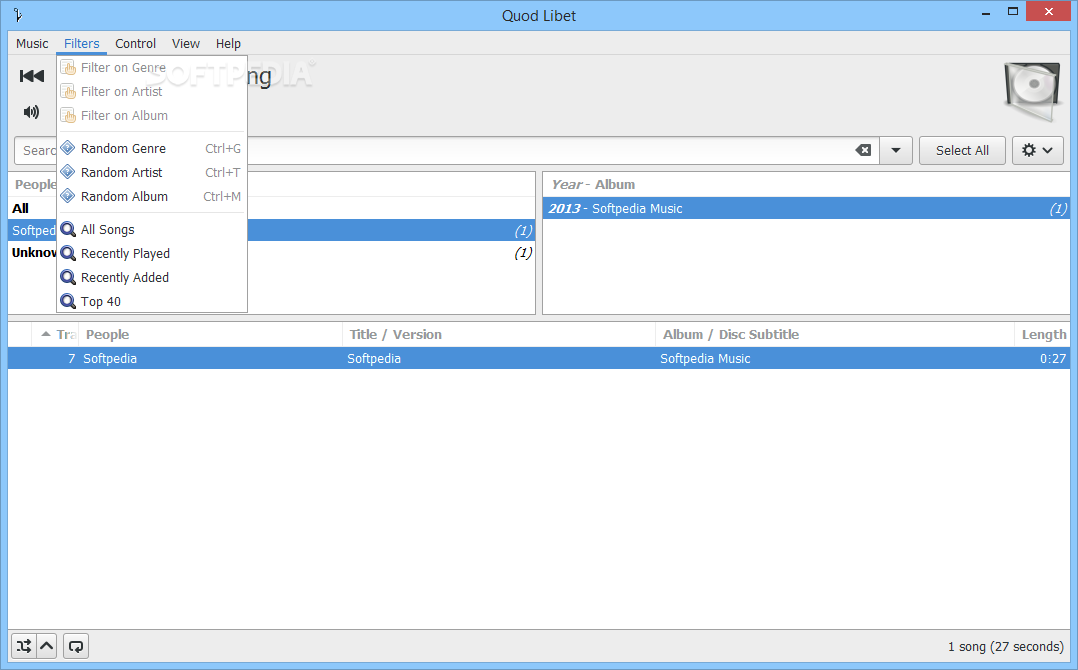Click the Select All button
The width and height of the screenshot is (1078, 670).
click(x=962, y=150)
